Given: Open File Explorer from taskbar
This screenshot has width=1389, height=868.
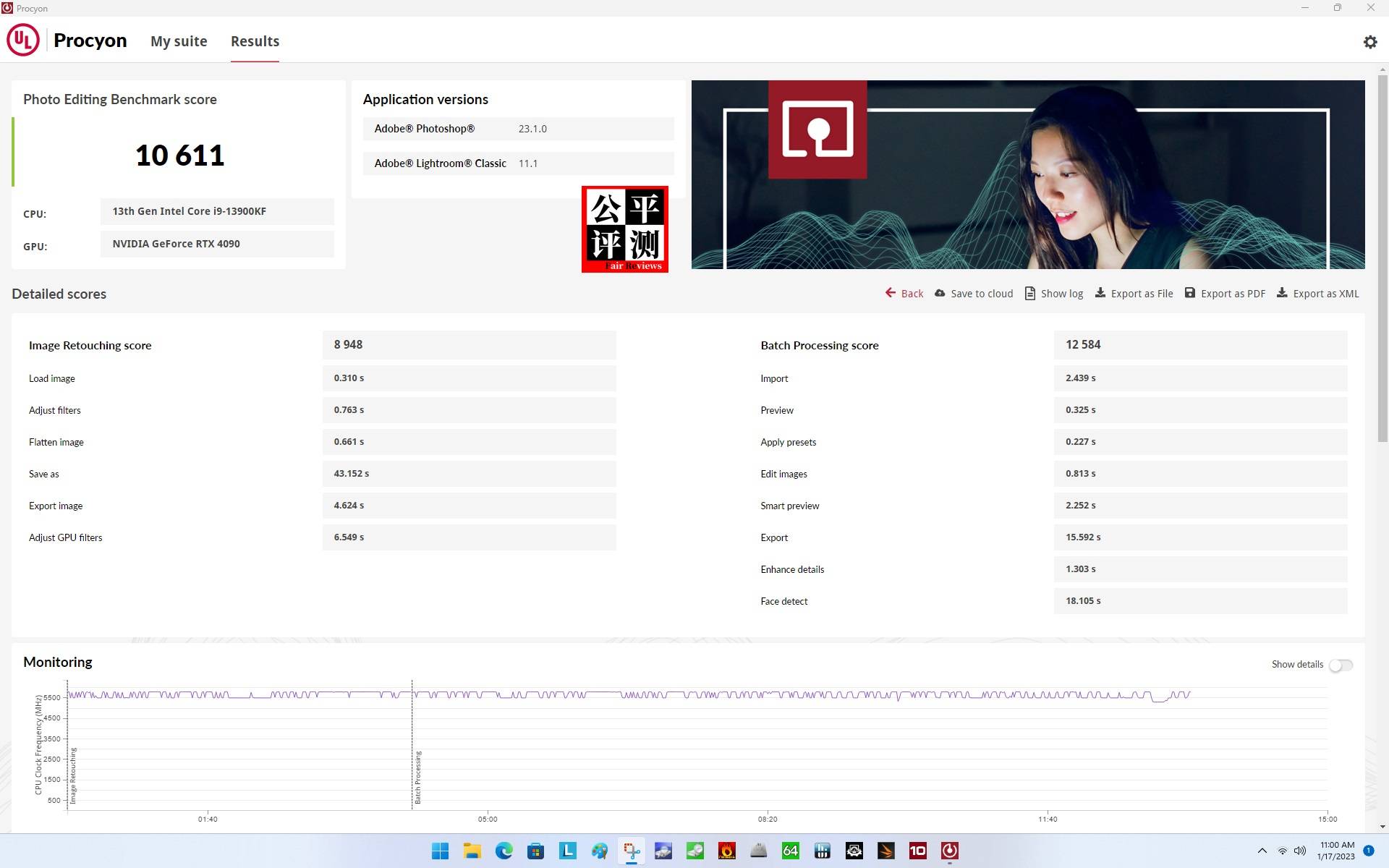Looking at the screenshot, I should click(x=472, y=851).
